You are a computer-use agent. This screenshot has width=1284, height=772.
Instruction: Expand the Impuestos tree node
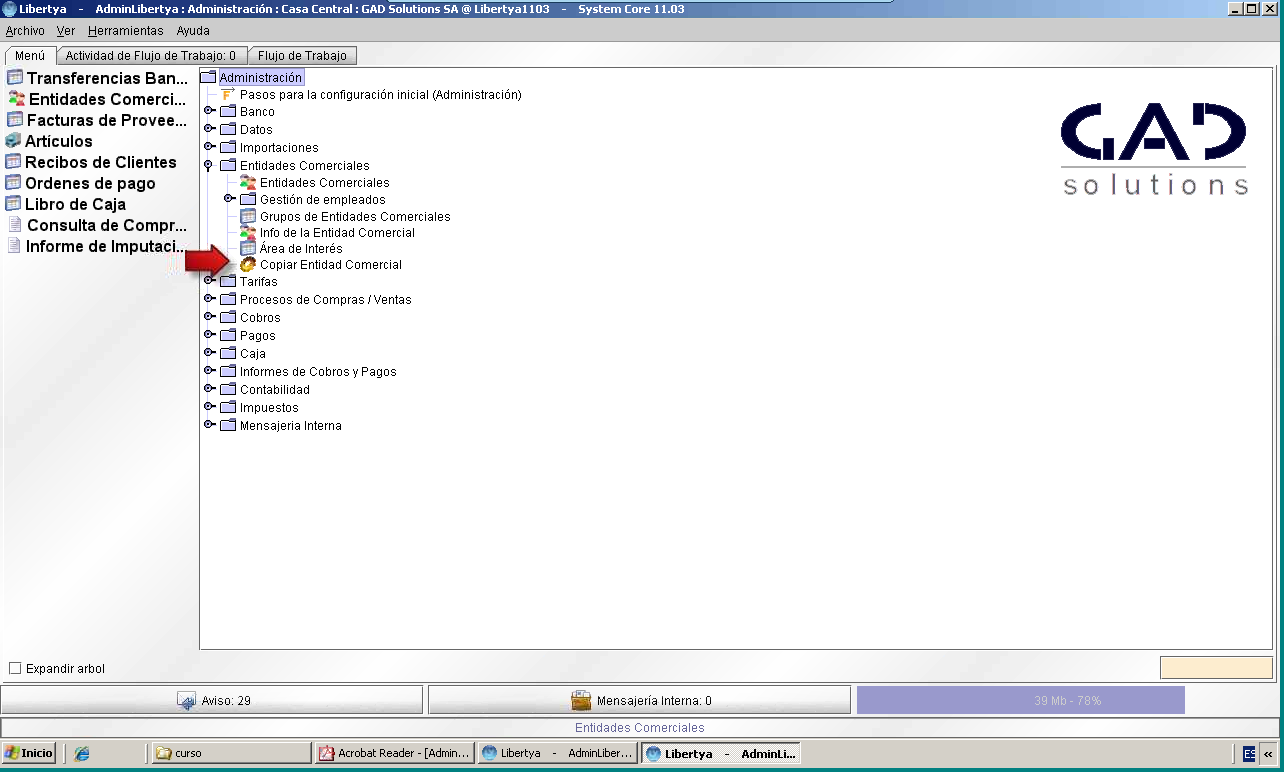point(209,407)
